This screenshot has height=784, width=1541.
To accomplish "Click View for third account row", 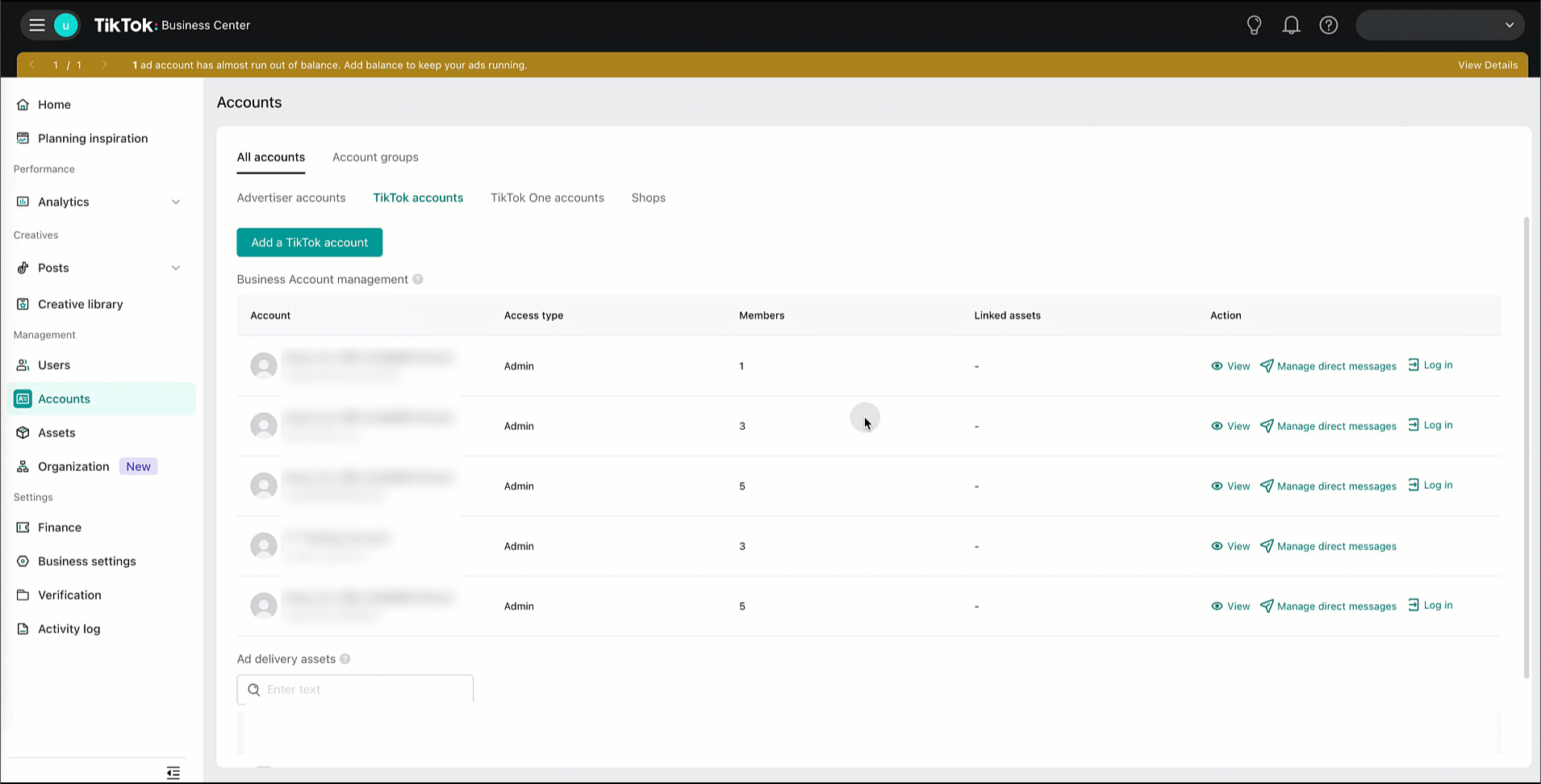I will click(1230, 486).
